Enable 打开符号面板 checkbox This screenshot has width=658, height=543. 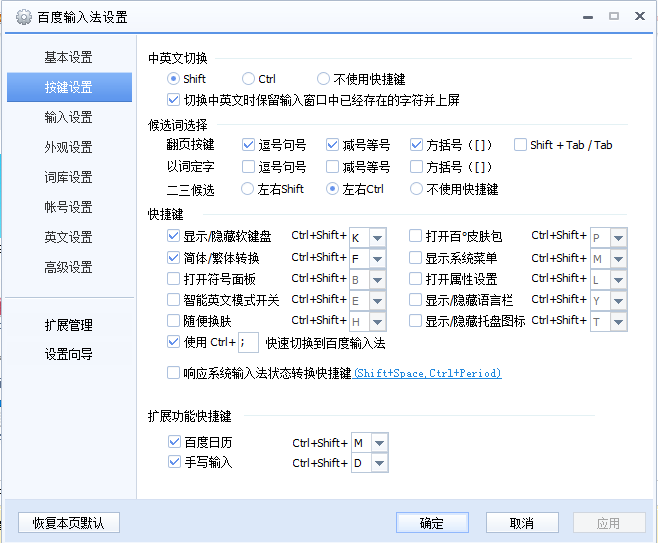[x=174, y=279]
